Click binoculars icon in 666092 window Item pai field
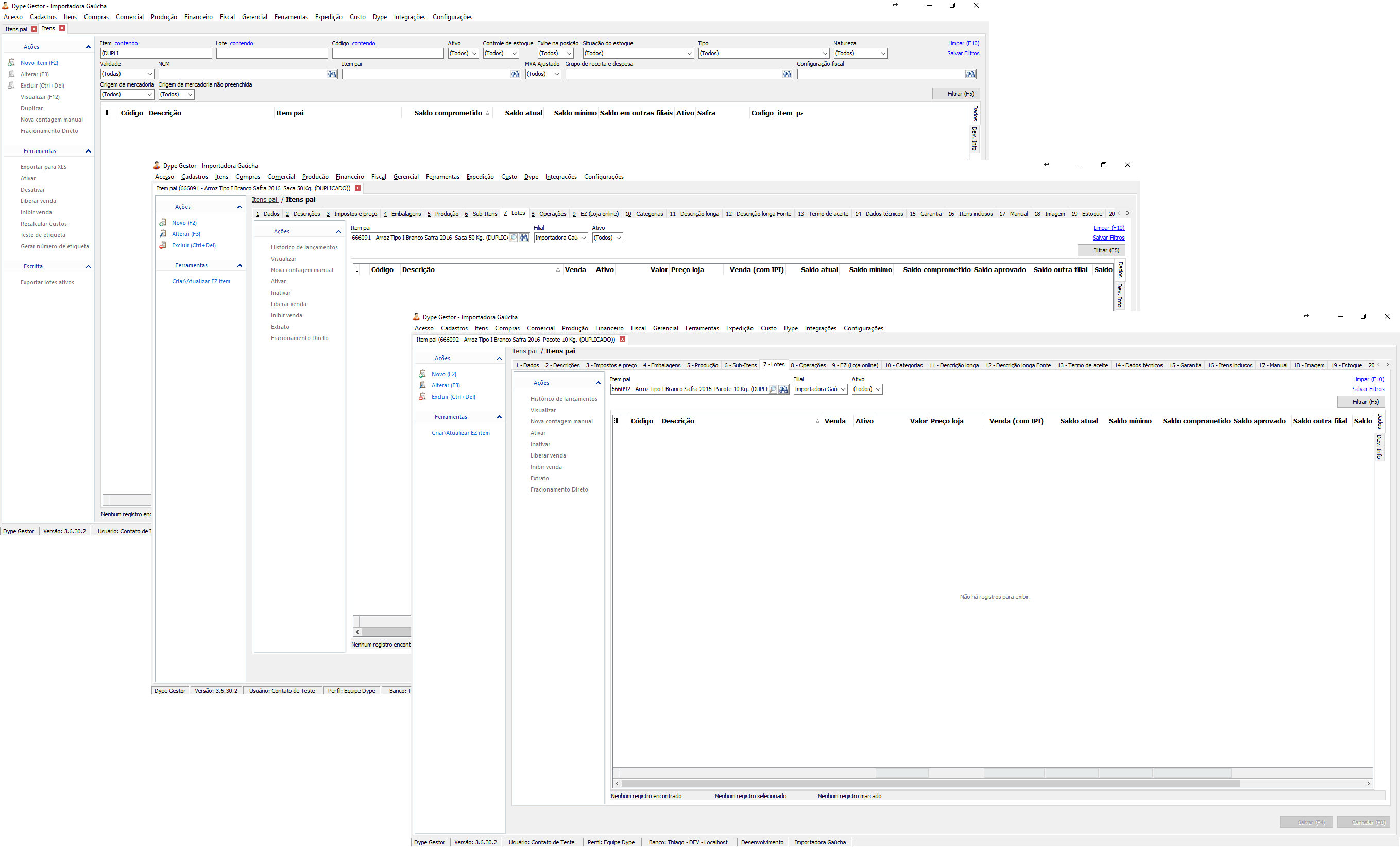Screen dimensions: 1400x847 784,389
